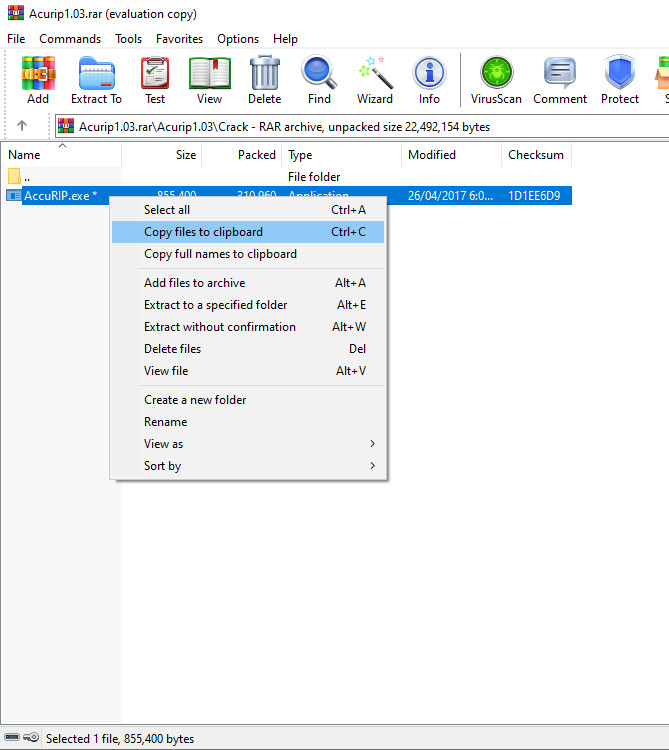Choose Extract without confirmation
Screen dimensions: 669x750
point(248,327)
